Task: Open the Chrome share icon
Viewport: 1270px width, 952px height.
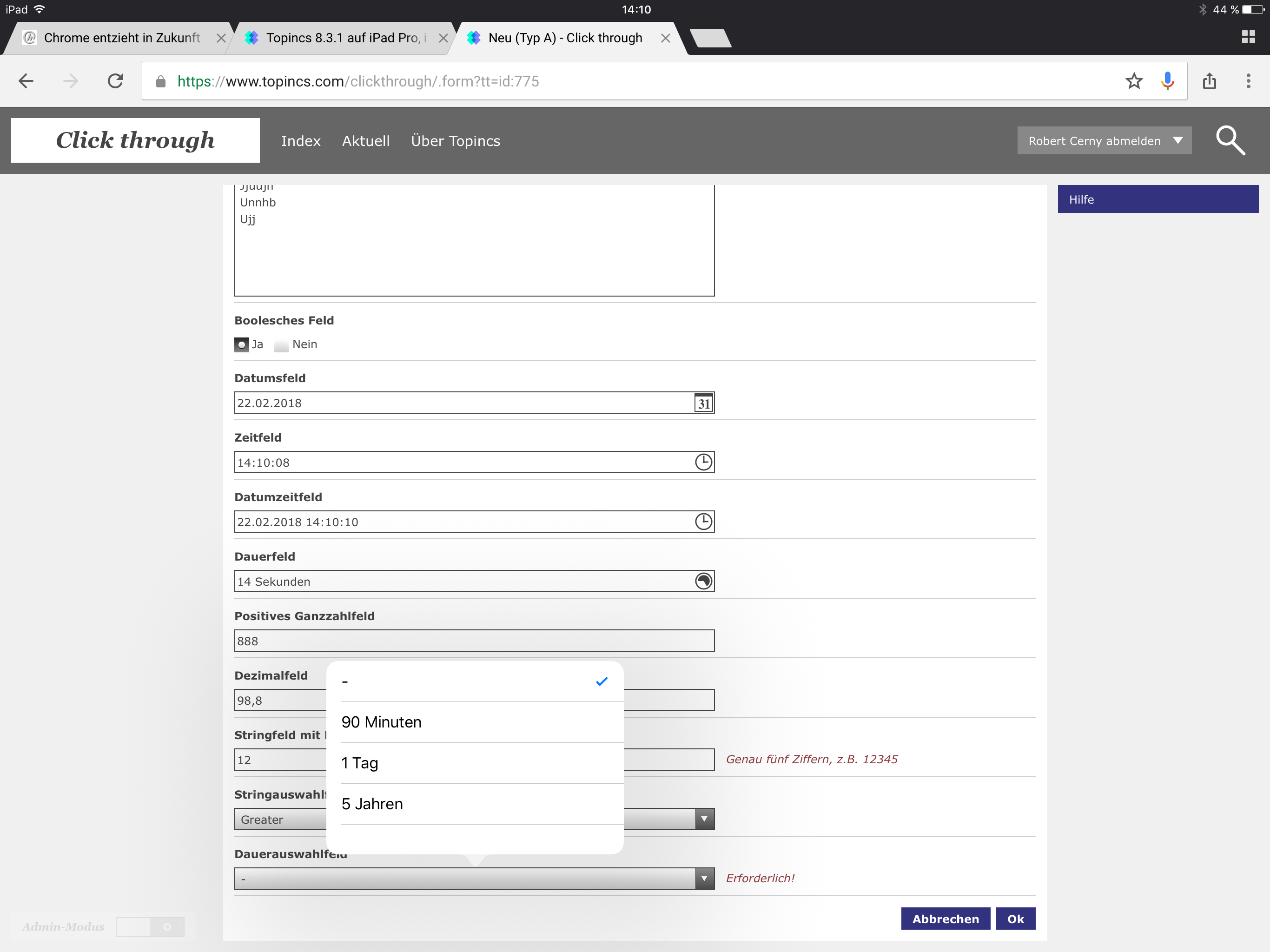Action: tap(1209, 81)
